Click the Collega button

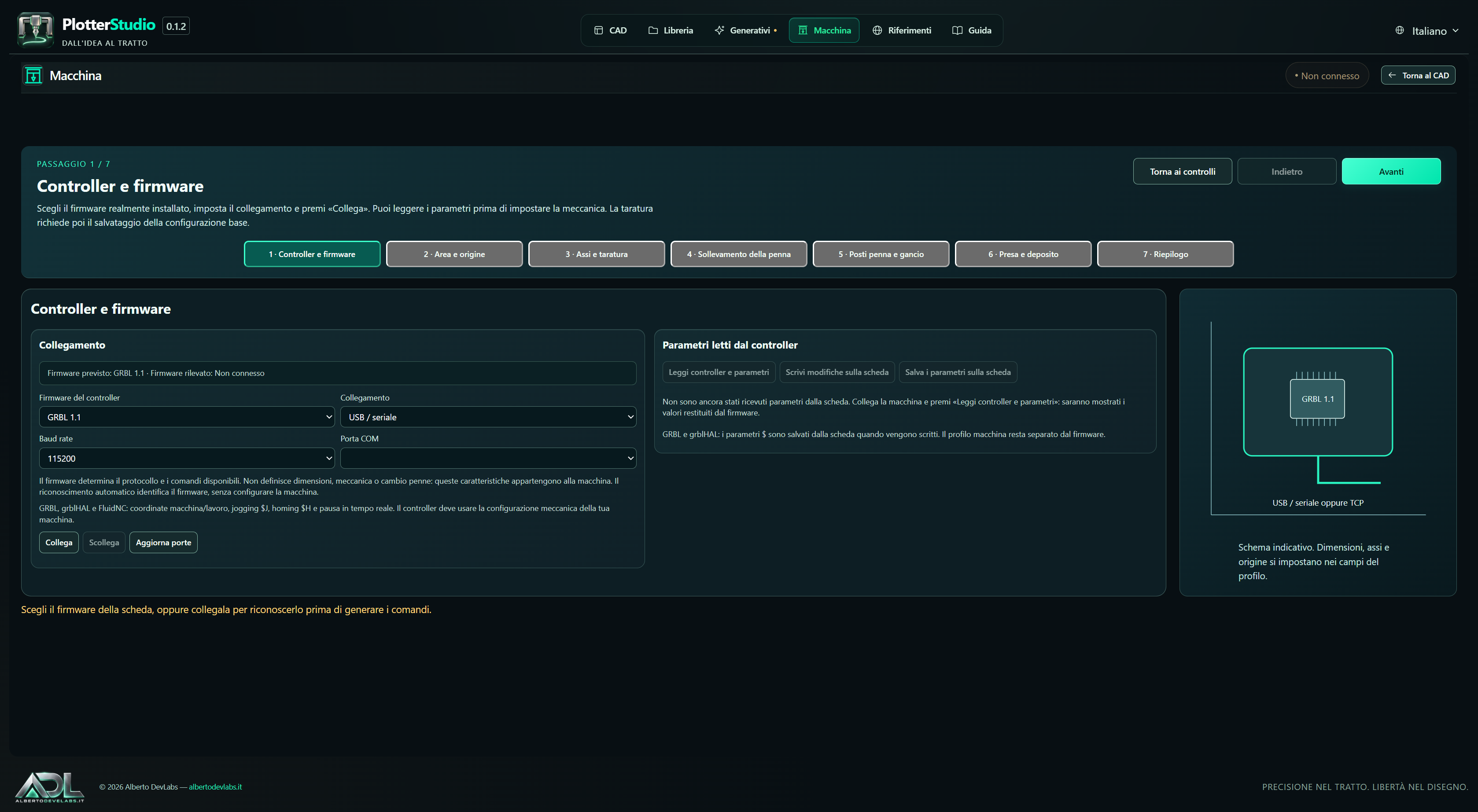pyautogui.click(x=59, y=543)
